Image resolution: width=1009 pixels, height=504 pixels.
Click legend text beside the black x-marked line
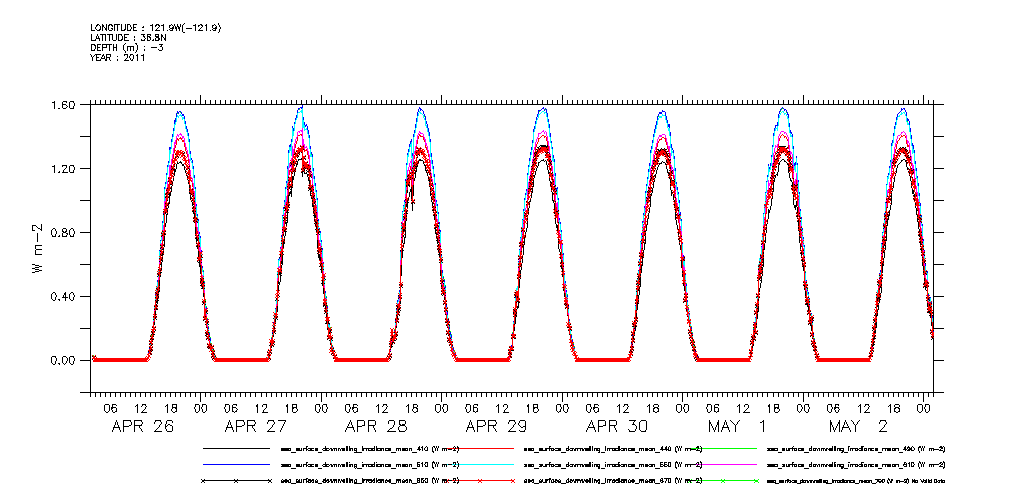click(369, 481)
